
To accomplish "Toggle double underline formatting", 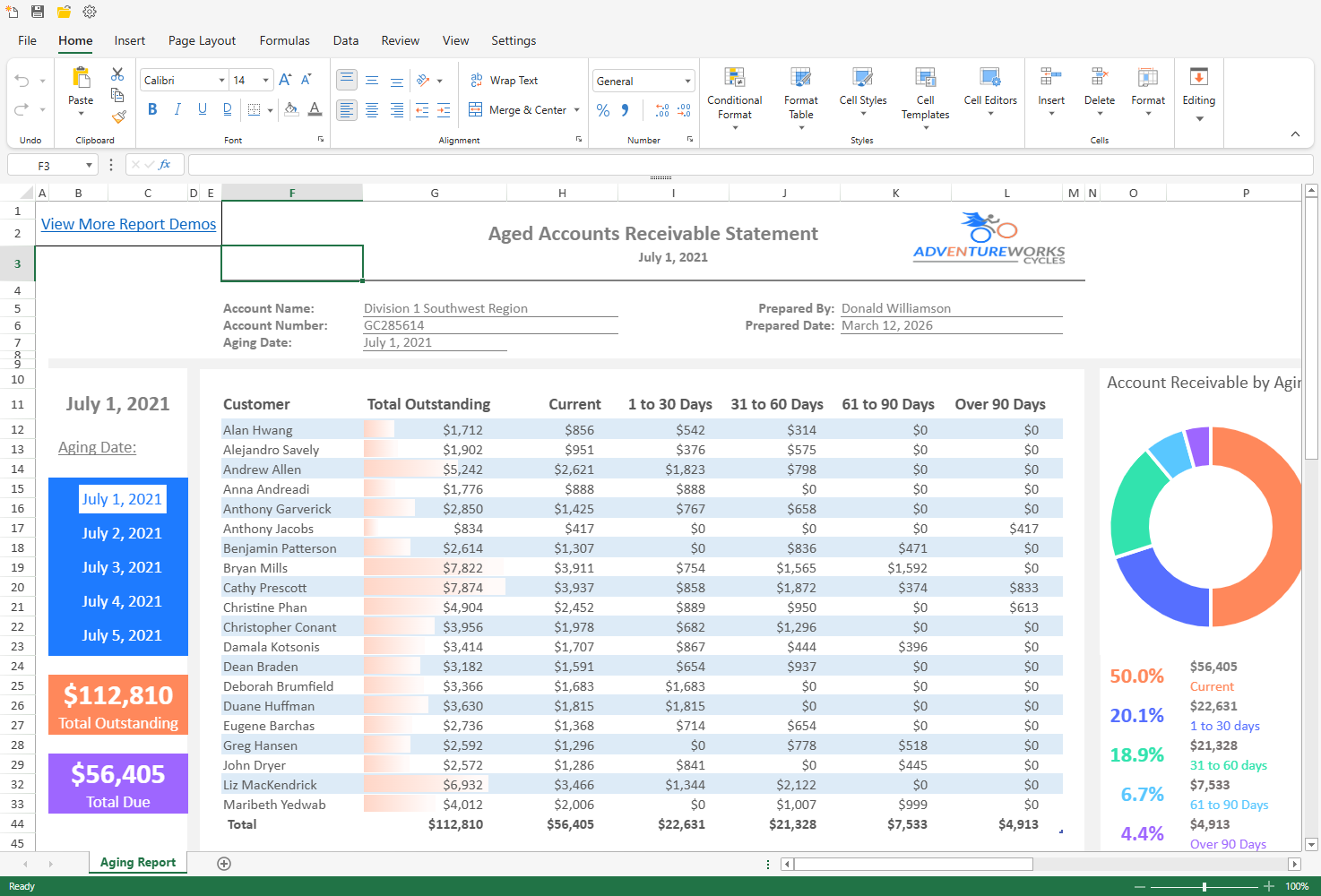I will (x=228, y=109).
